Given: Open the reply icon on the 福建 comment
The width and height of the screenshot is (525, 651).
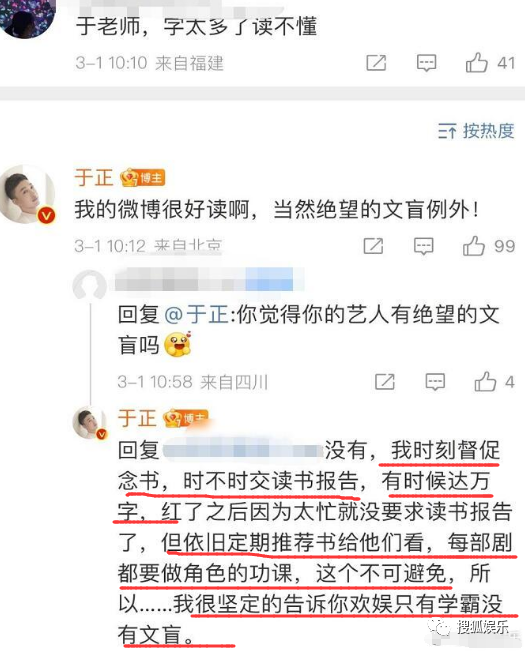Looking at the screenshot, I should click(426, 63).
